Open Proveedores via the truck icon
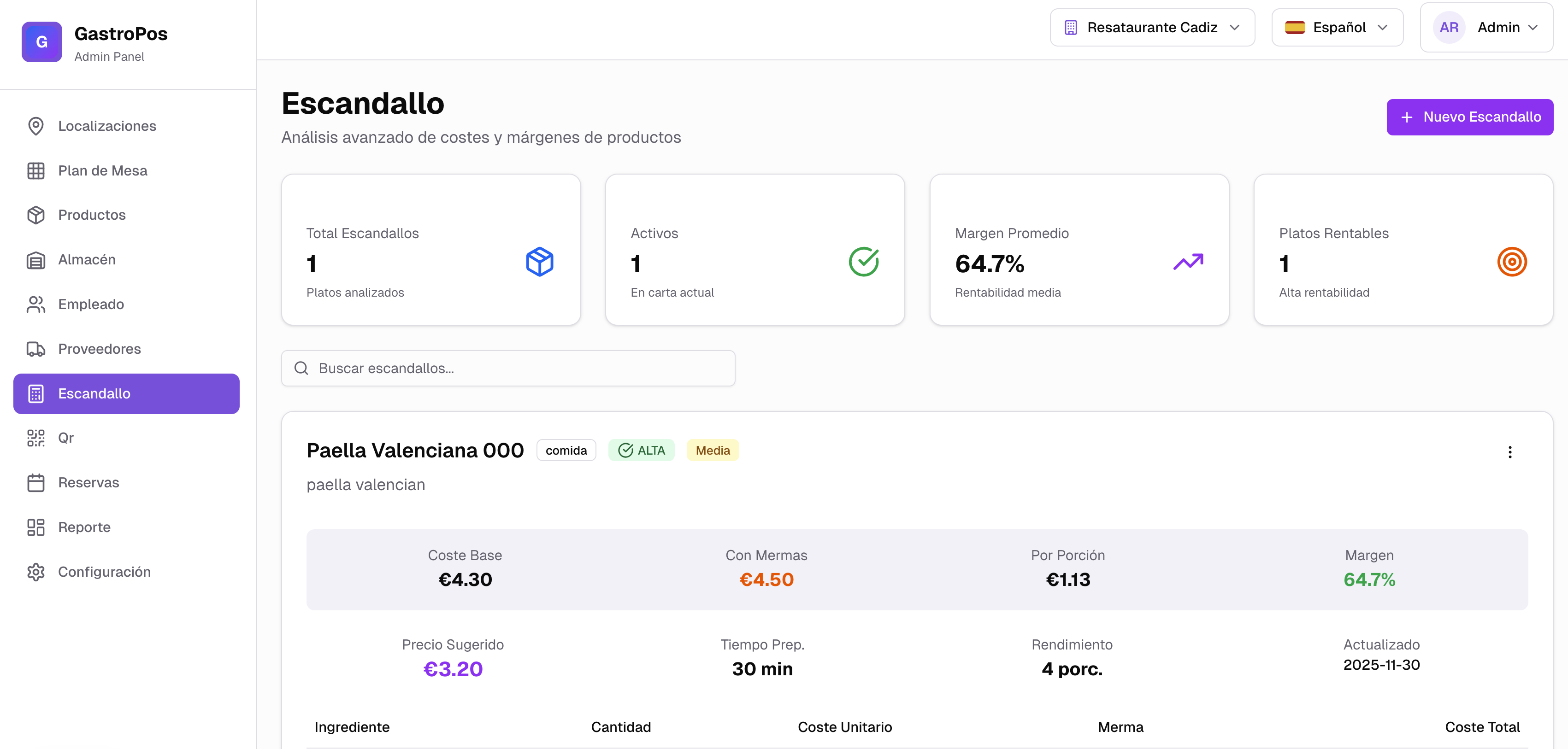Viewport: 1568px width, 749px height. [x=35, y=349]
